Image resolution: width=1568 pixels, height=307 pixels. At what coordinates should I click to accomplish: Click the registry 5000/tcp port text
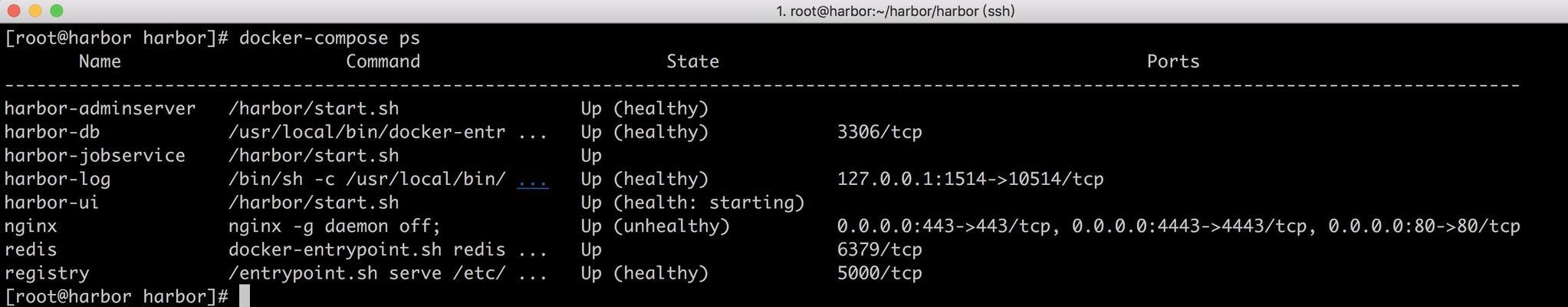[879, 273]
